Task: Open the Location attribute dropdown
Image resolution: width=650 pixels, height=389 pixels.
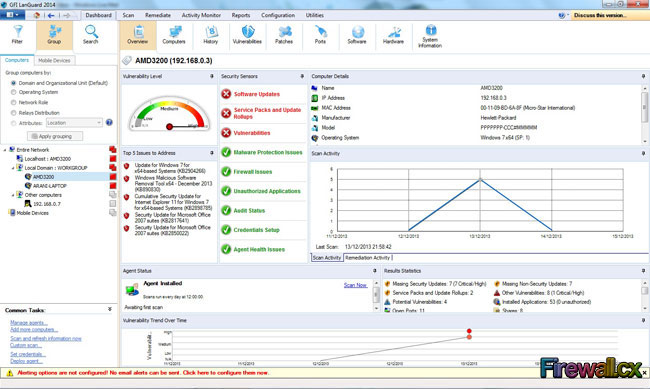Action: (x=74, y=123)
